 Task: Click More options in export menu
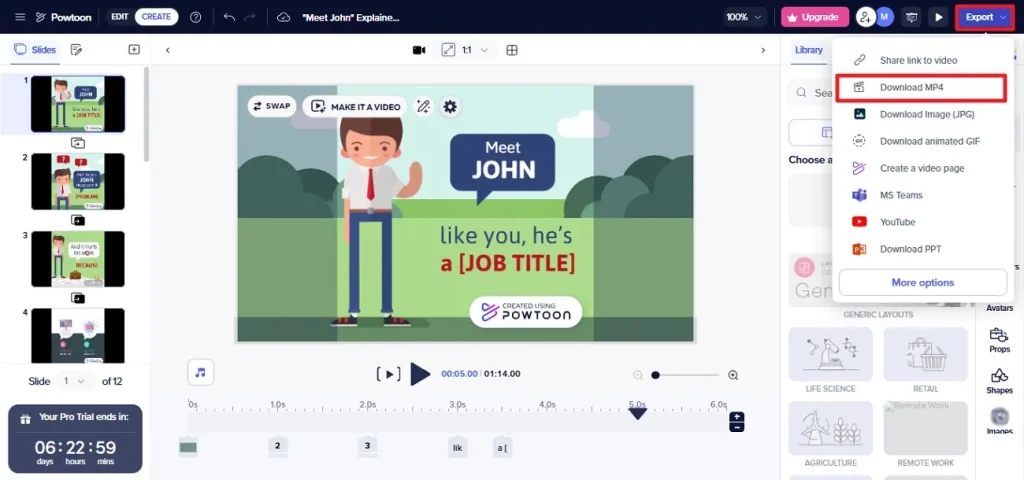(922, 282)
